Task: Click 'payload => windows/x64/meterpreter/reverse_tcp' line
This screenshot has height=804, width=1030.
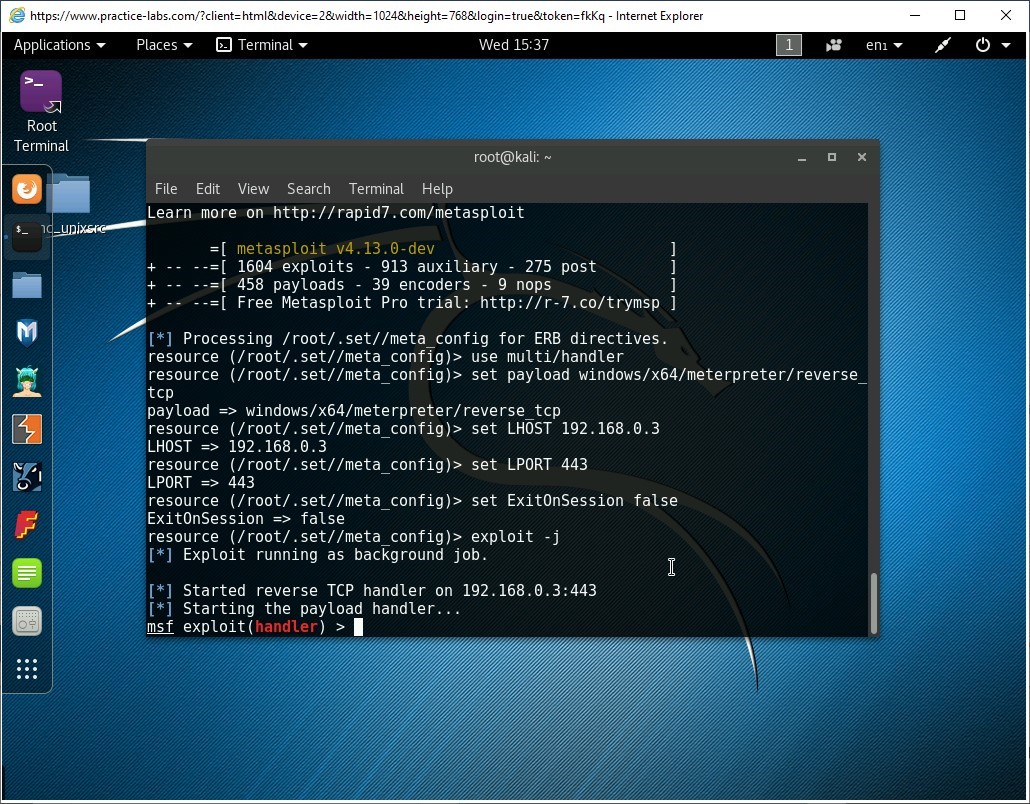Action: 354,411
